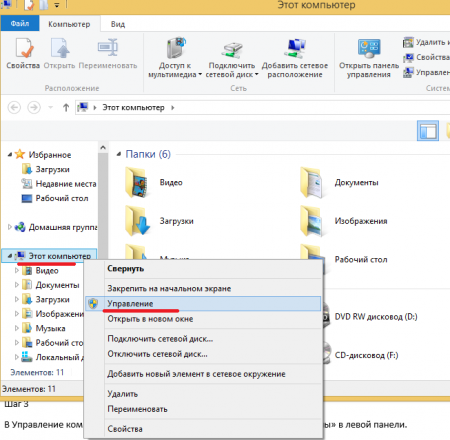Open Подключить сетевой диск ribbon button
The height and width of the screenshot is (440, 450).
tap(232, 58)
